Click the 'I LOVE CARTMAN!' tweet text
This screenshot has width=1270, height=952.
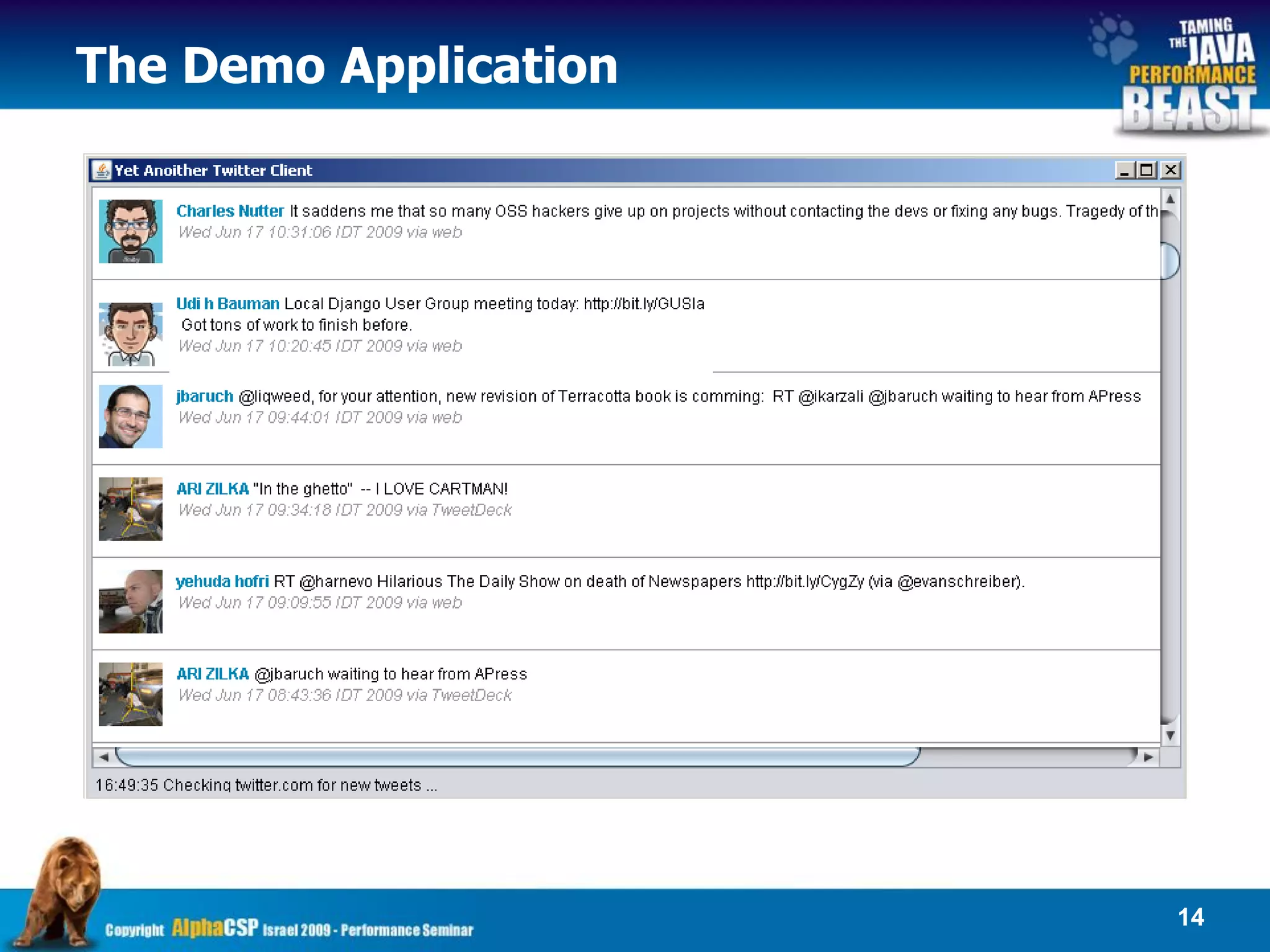coord(380,489)
